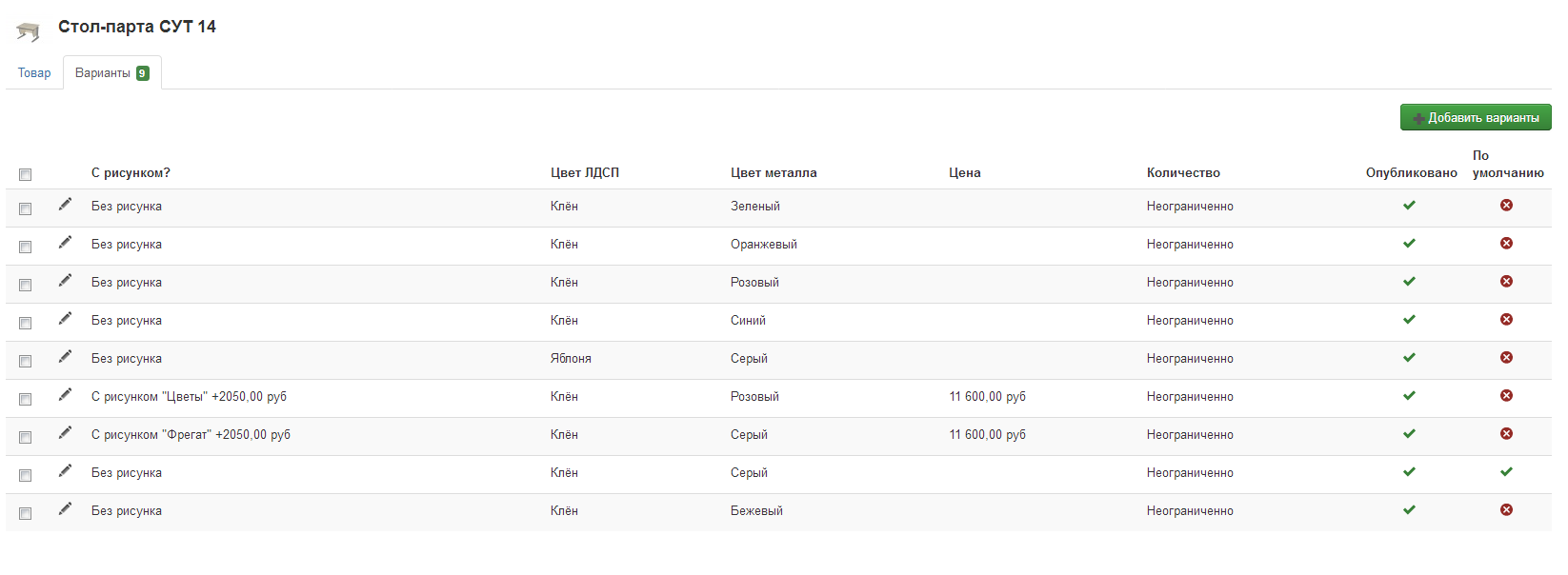1568x575 pixels.
Task: Set the Бежевый variant as default
Action: (1506, 510)
